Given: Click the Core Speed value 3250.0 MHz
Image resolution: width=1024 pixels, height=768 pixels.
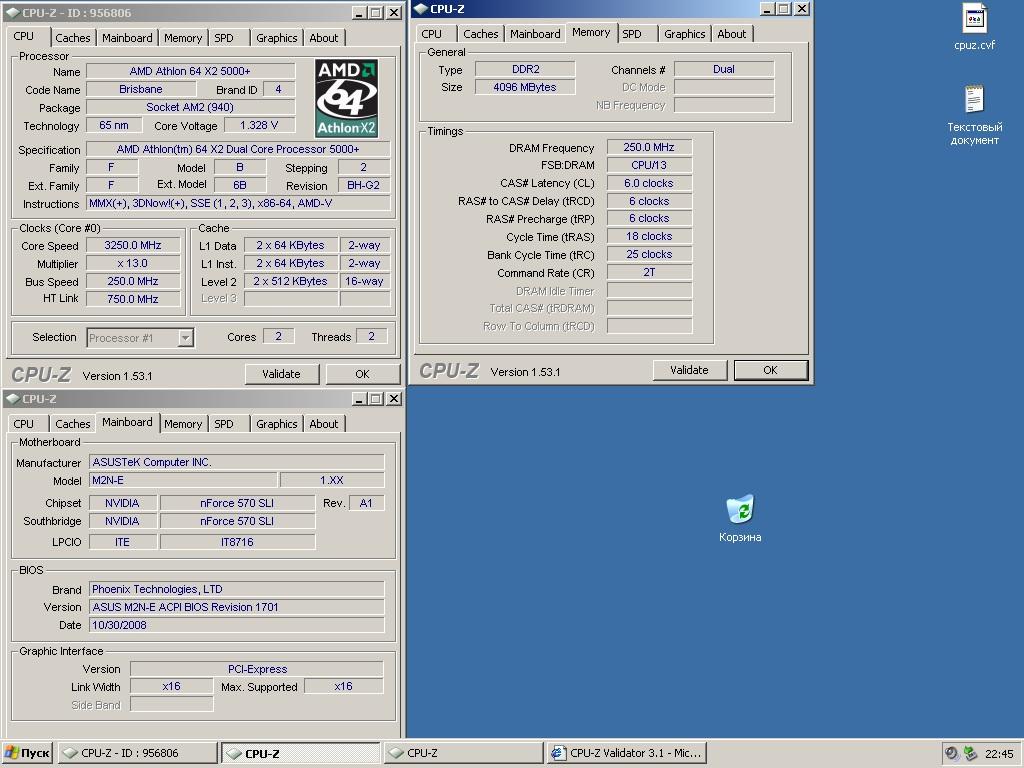Looking at the screenshot, I should [133, 246].
